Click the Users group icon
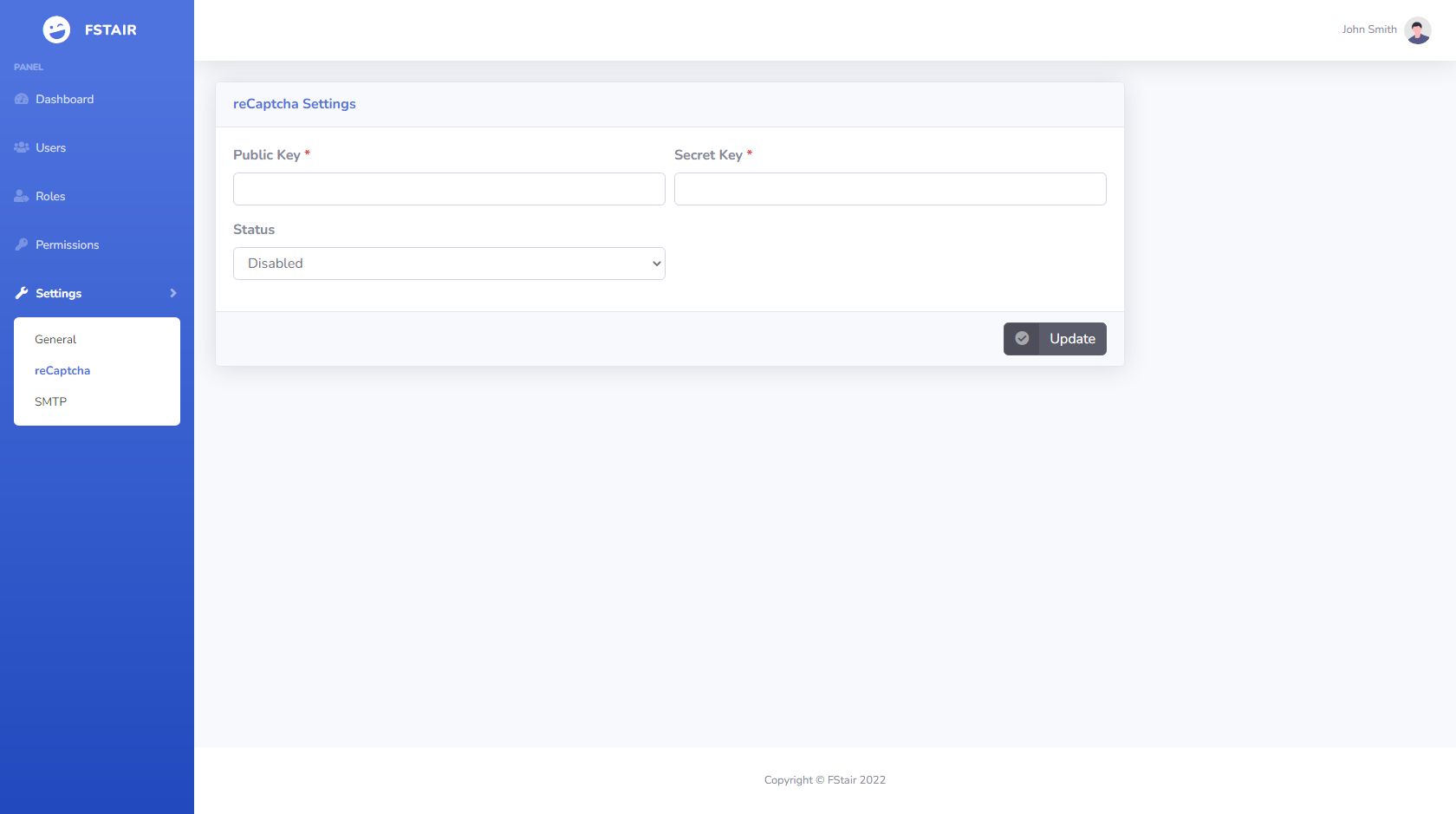 22,147
